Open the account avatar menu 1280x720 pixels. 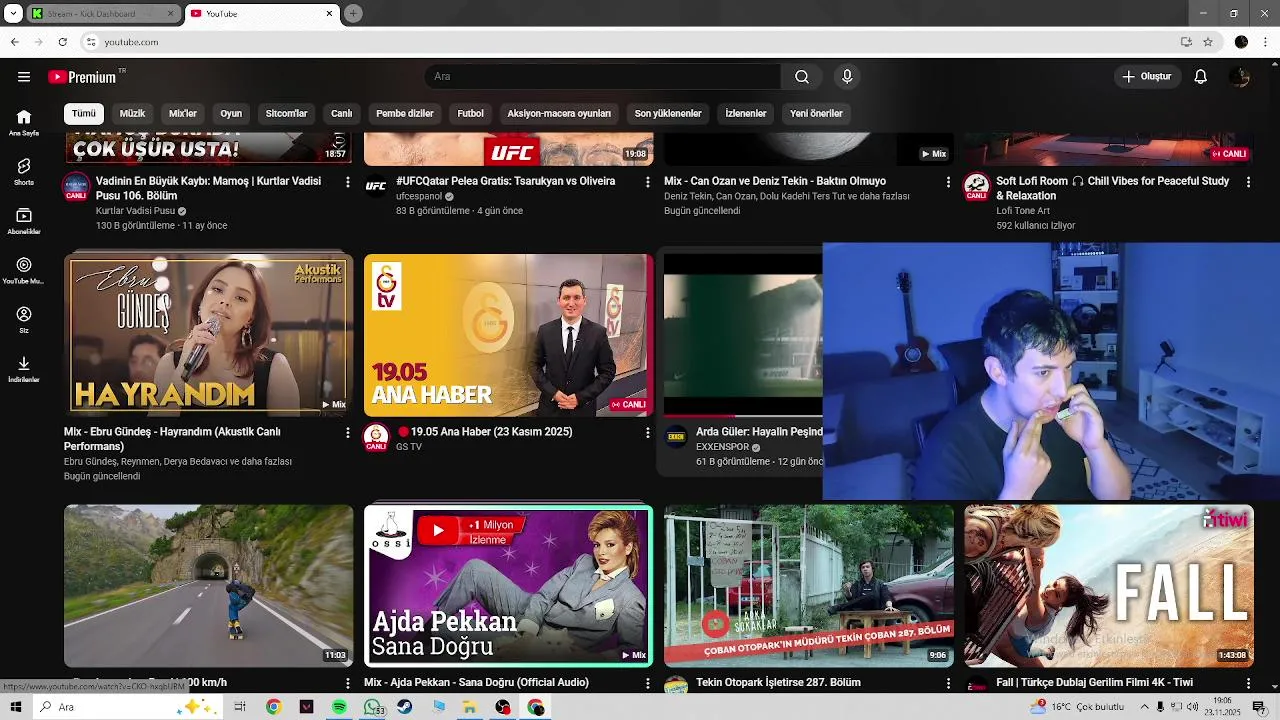(1240, 77)
